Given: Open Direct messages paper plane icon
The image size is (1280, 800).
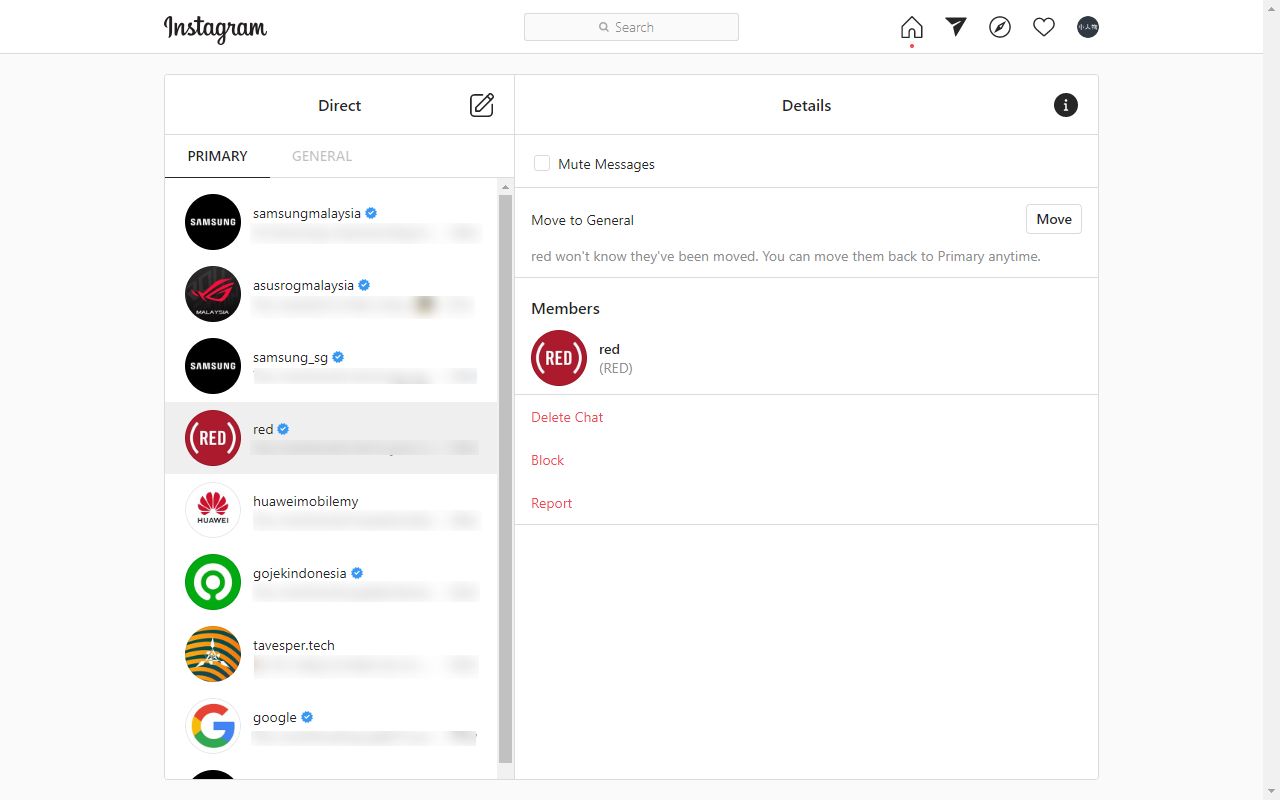Looking at the screenshot, I should coord(956,27).
